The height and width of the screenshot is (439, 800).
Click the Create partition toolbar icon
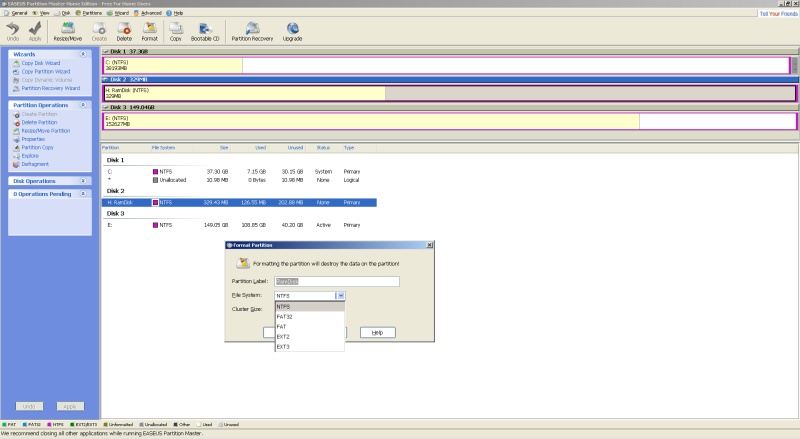pos(99,32)
